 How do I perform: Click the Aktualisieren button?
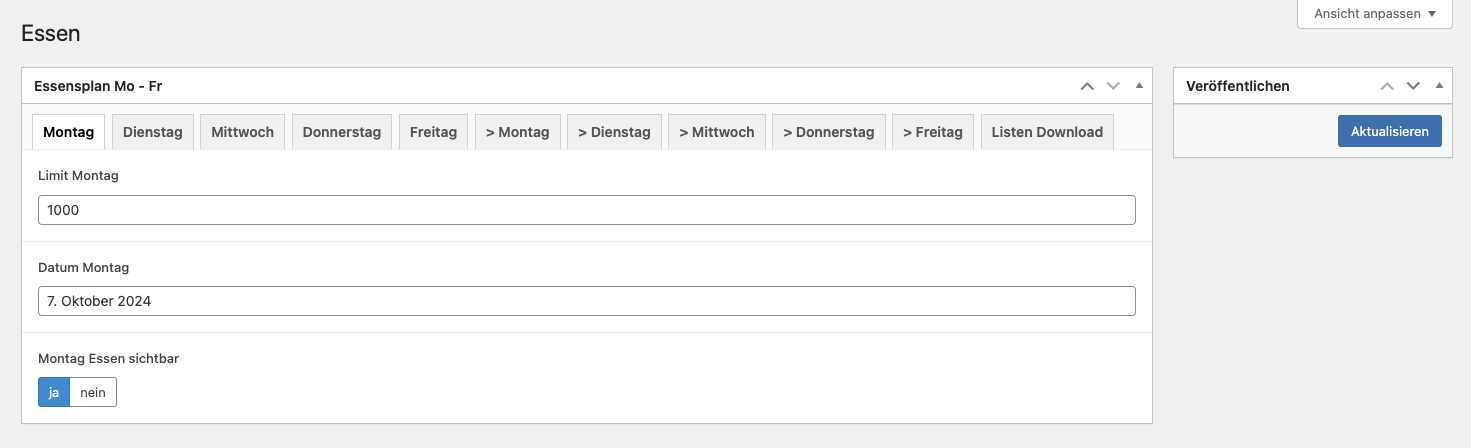point(1389,131)
